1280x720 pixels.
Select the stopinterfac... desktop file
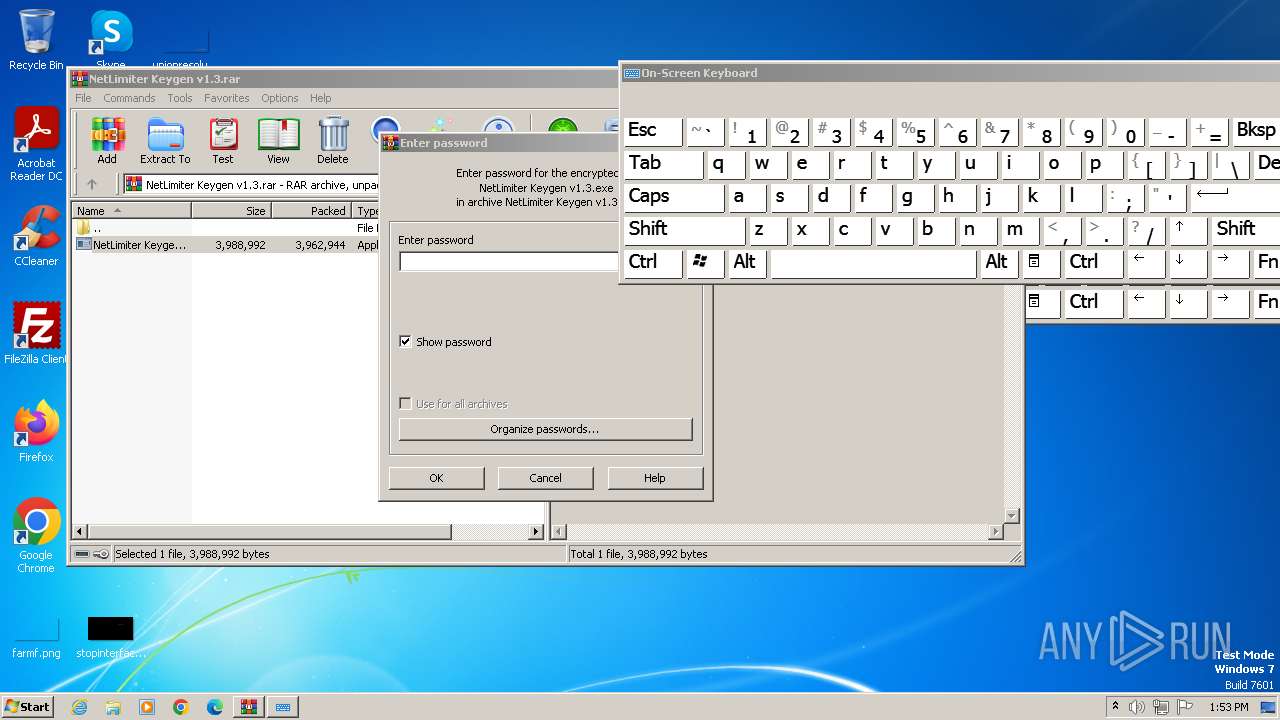[110, 638]
